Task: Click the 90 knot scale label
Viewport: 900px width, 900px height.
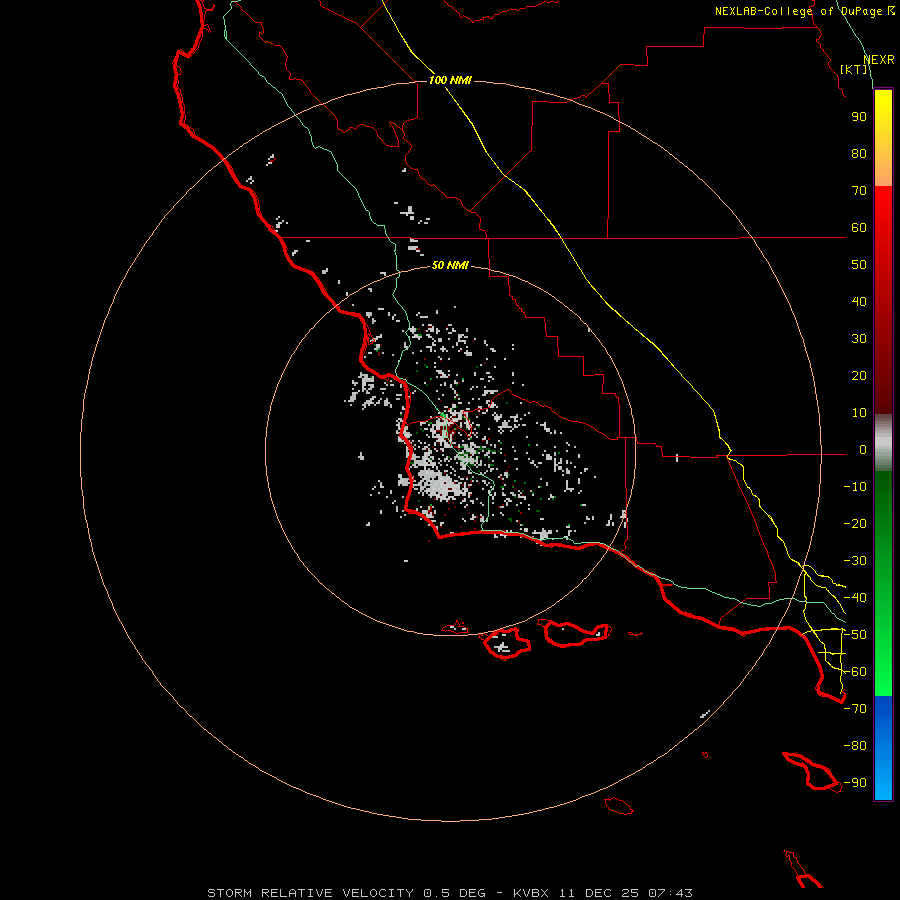Action: click(x=859, y=117)
